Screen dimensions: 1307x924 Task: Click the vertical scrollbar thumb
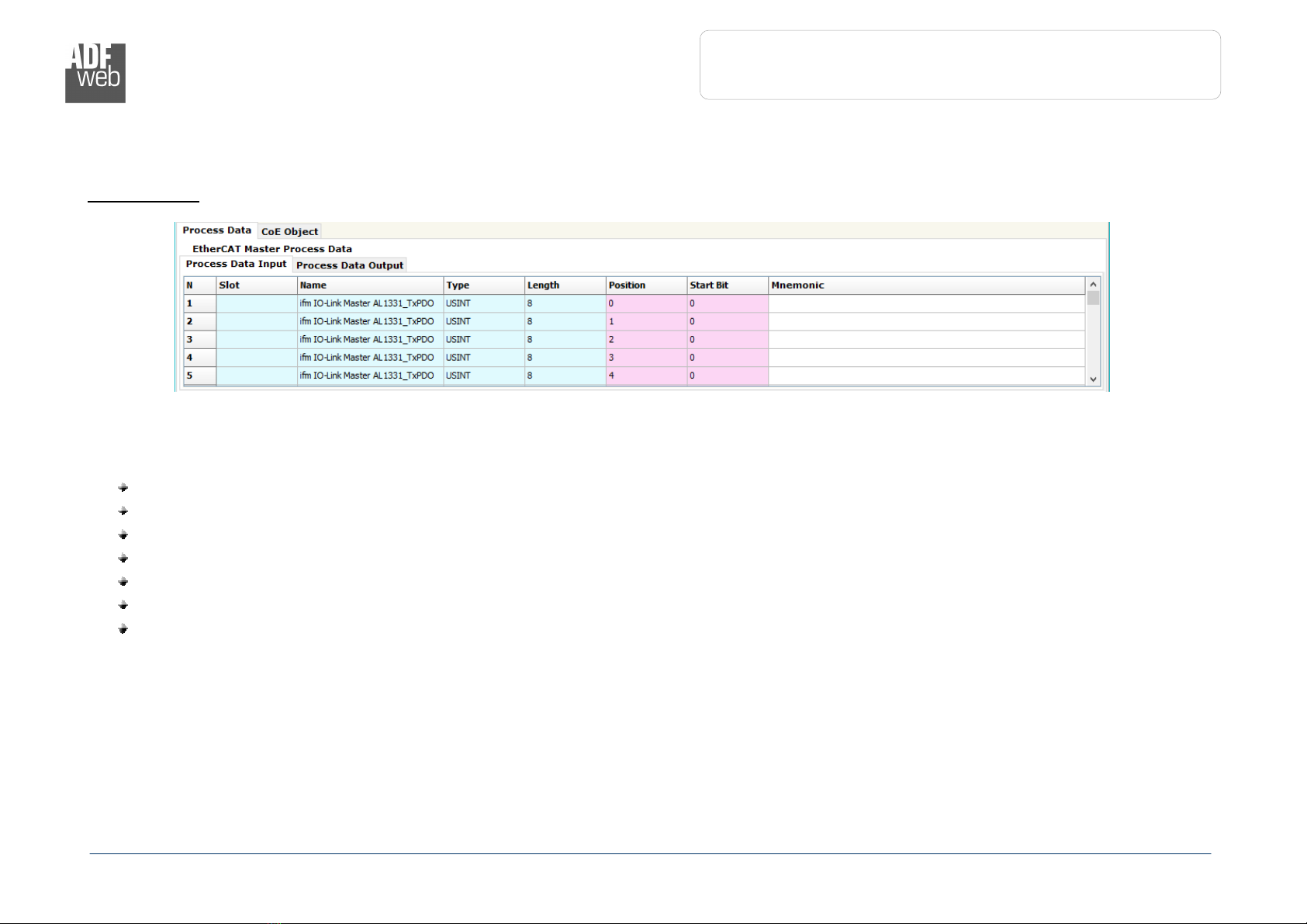pyautogui.click(x=1093, y=298)
